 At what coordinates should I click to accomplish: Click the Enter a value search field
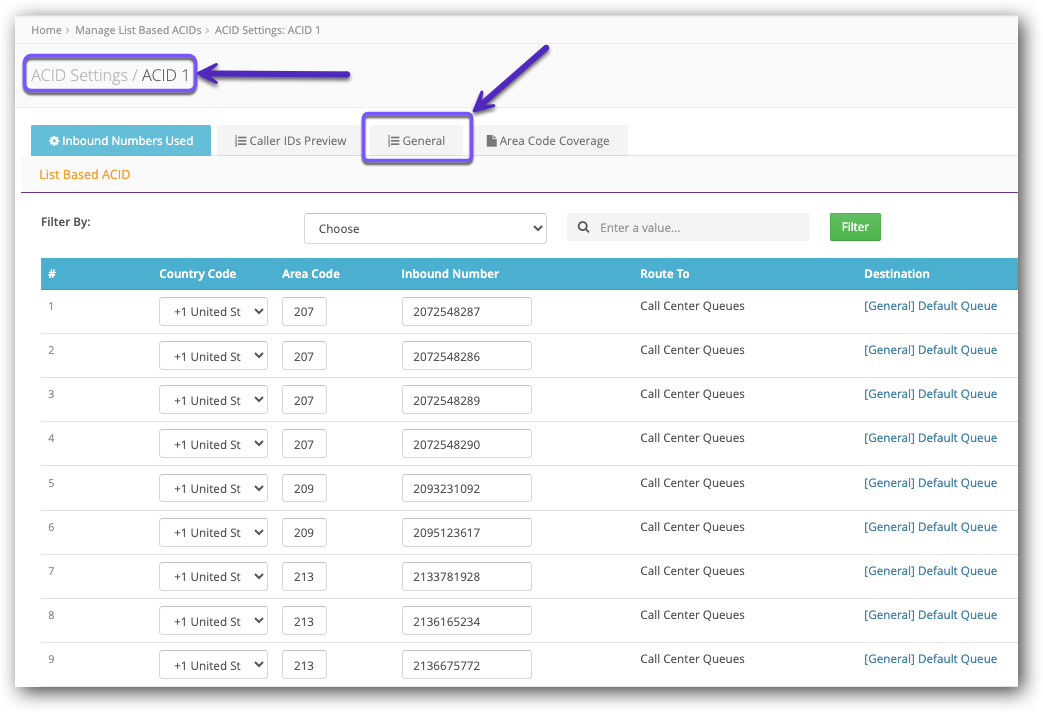[700, 228]
